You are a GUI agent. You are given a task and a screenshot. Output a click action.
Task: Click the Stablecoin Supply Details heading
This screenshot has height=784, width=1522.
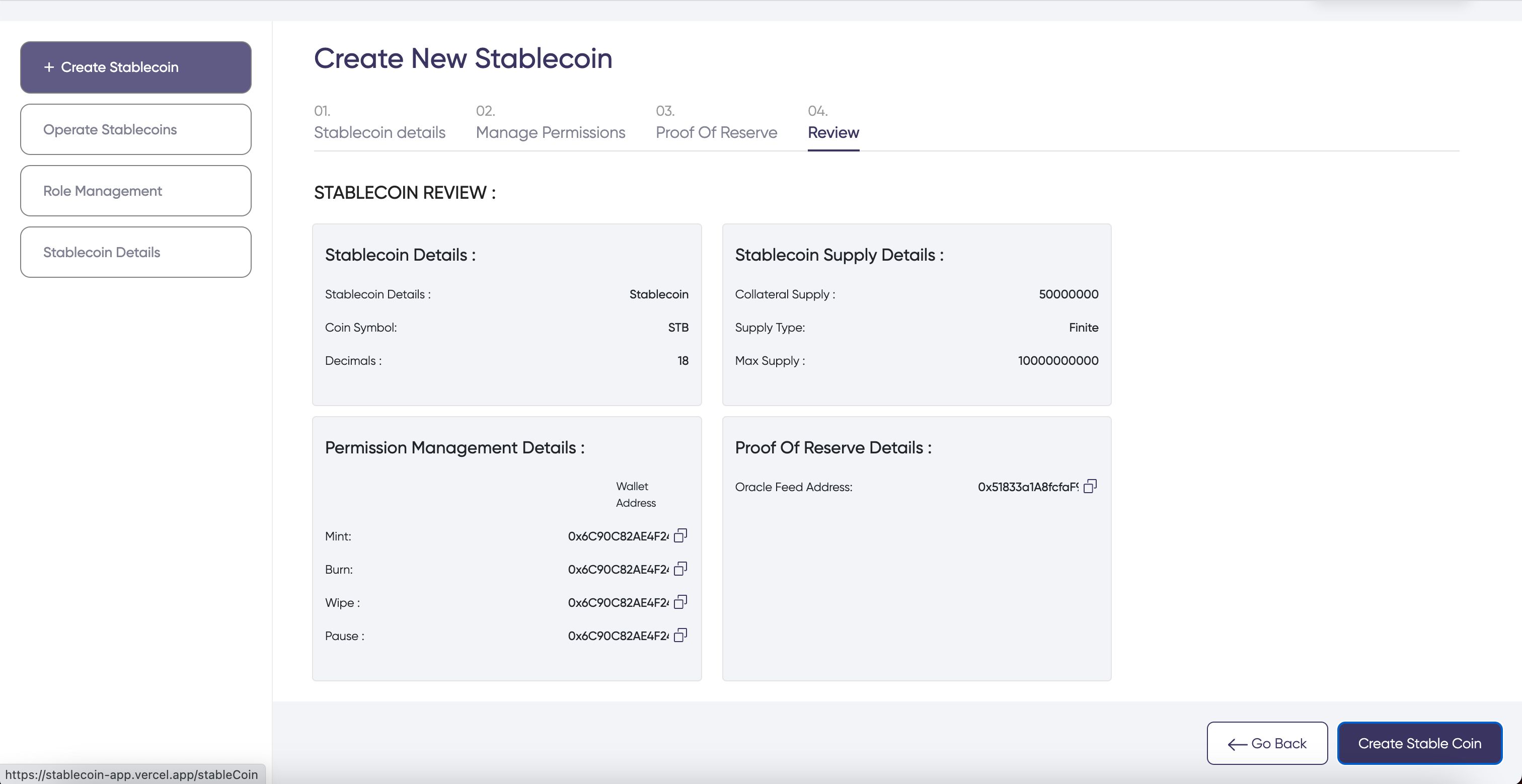pos(839,255)
